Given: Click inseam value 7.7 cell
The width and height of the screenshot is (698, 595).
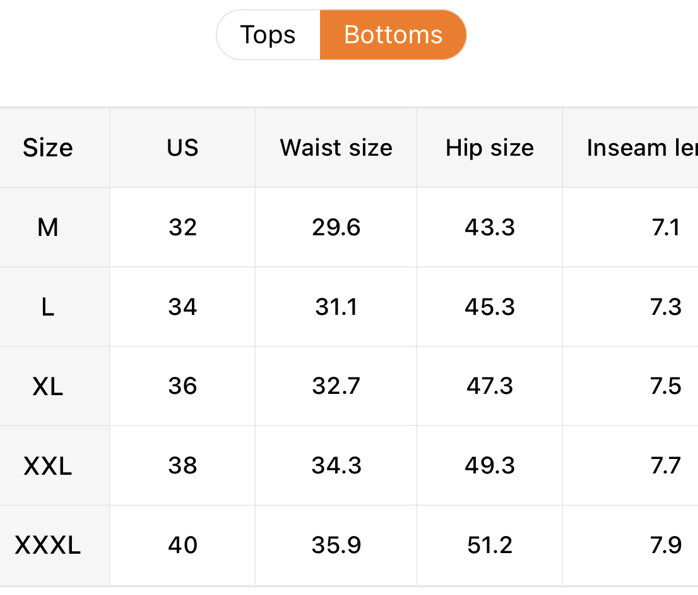Looking at the screenshot, I should click(x=665, y=466).
